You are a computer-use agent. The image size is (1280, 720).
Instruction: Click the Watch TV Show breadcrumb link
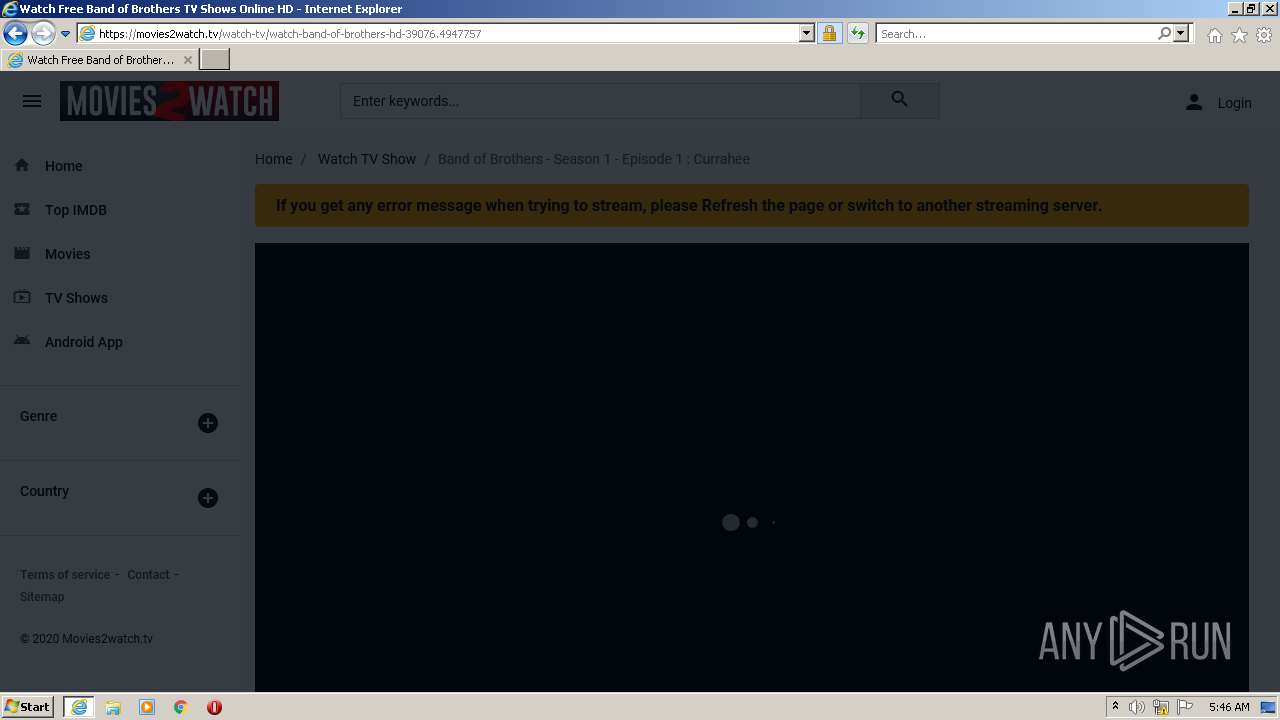click(367, 159)
